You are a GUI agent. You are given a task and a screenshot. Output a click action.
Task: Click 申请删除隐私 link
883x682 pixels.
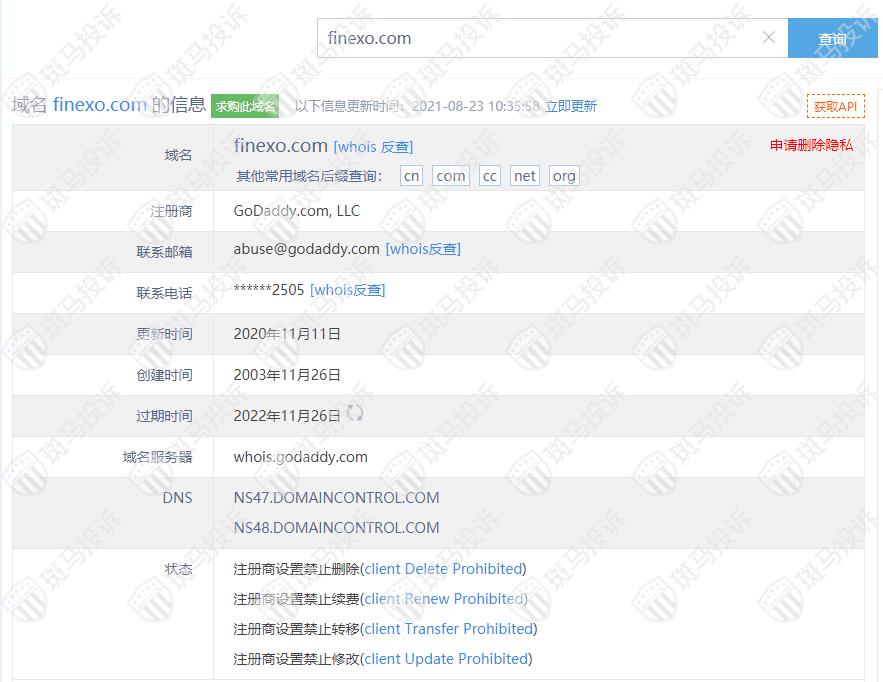pyautogui.click(x=811, y=145)
